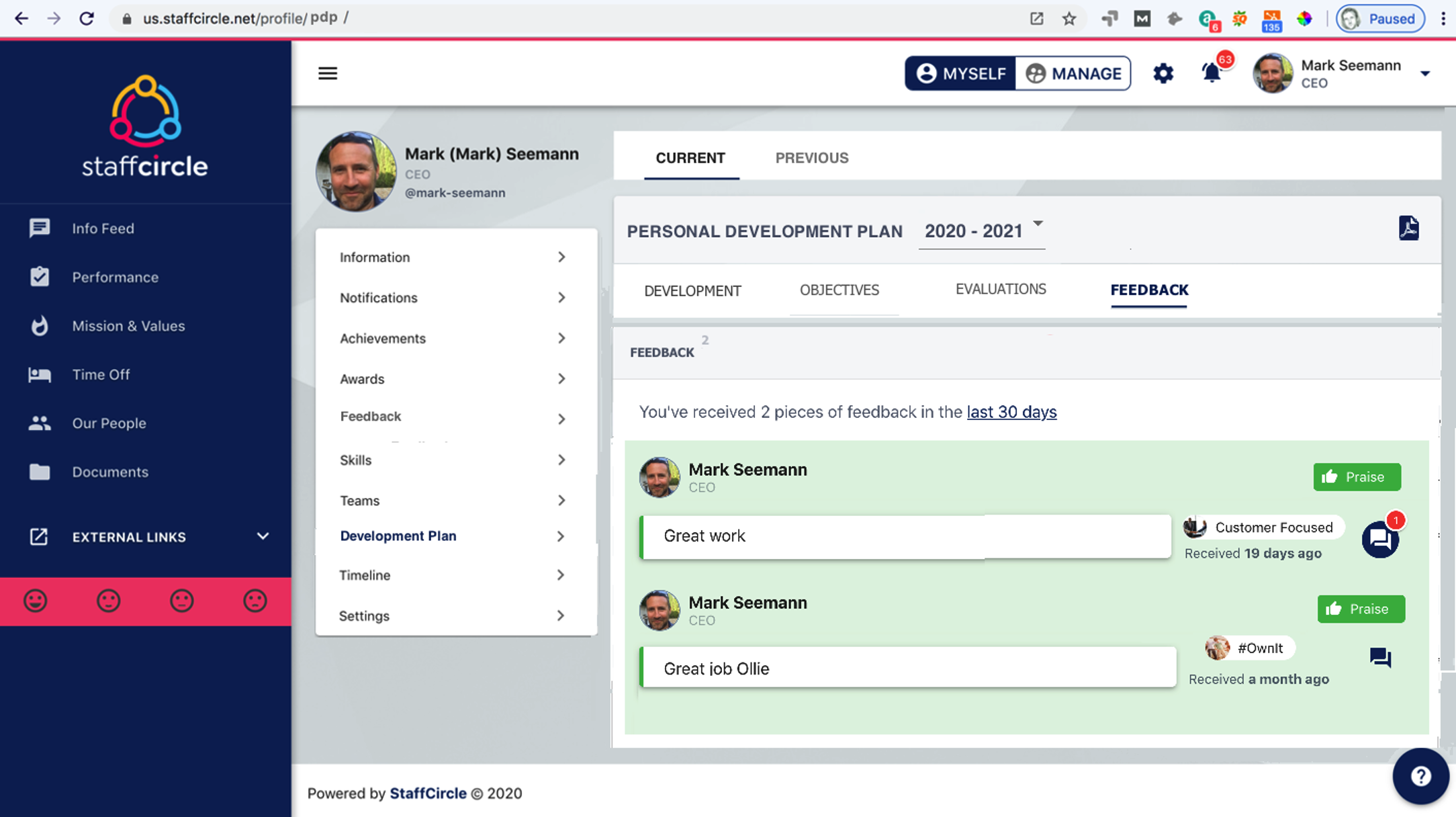1456x817 pixels.
Task: Click the Mission & Values flame icon
Action: [x=40, y=326]
